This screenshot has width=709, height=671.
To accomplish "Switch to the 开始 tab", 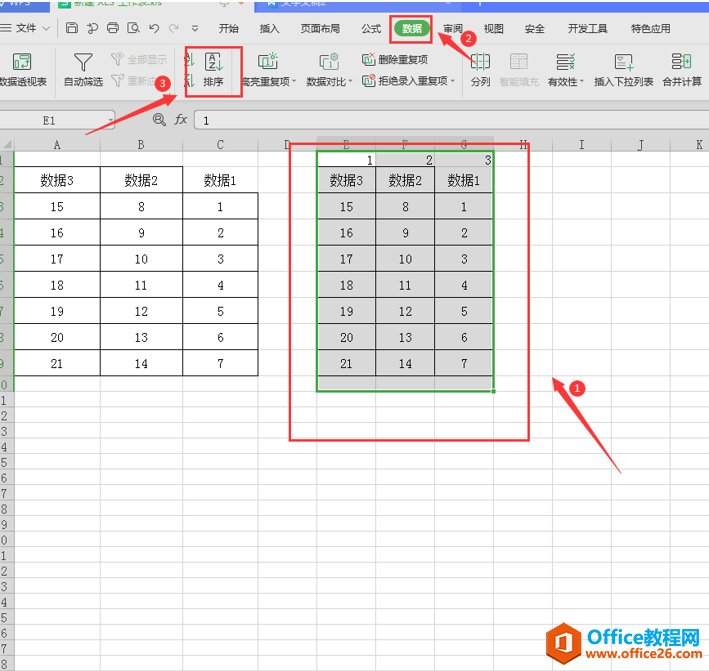I will [228, 28].
